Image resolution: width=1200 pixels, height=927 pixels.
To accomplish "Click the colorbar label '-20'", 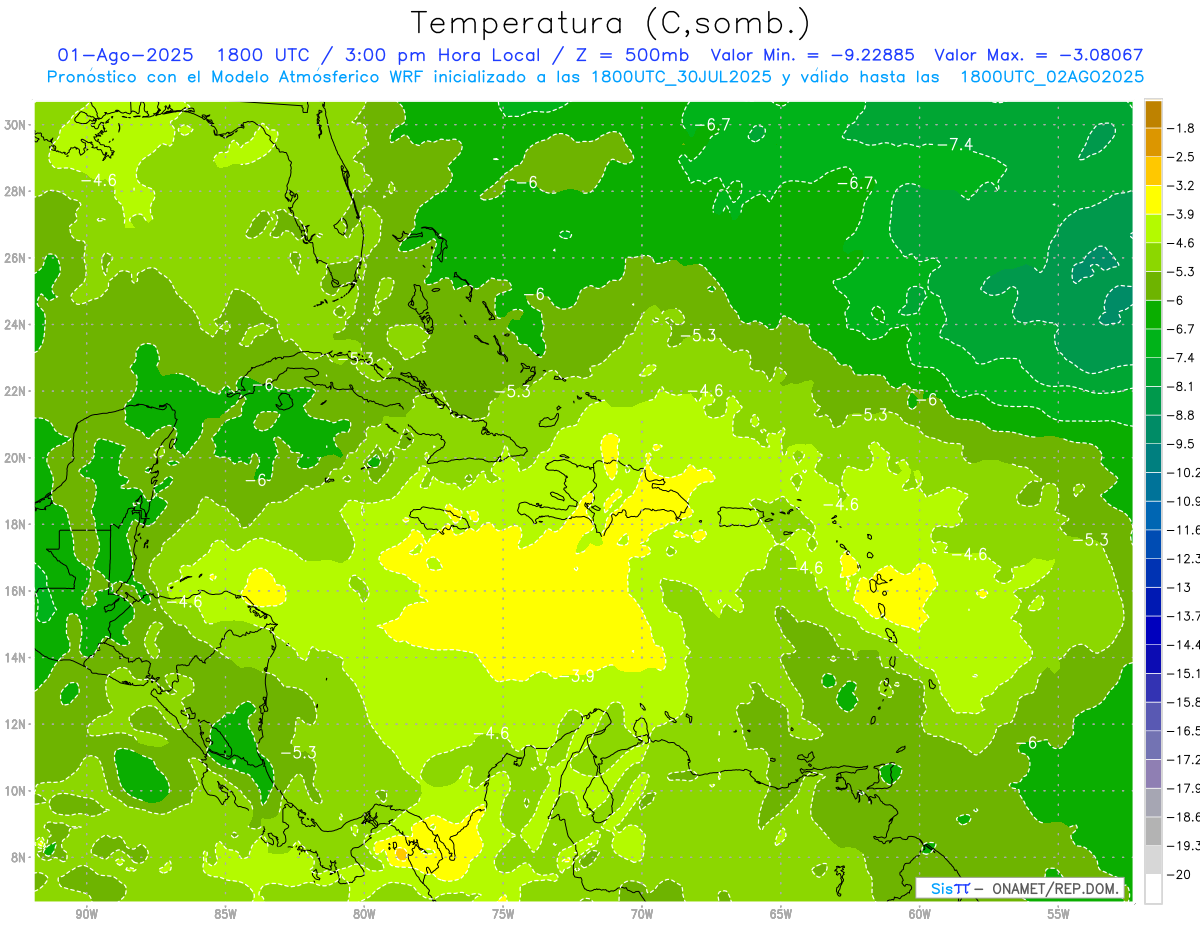I will click(1180, 875).
